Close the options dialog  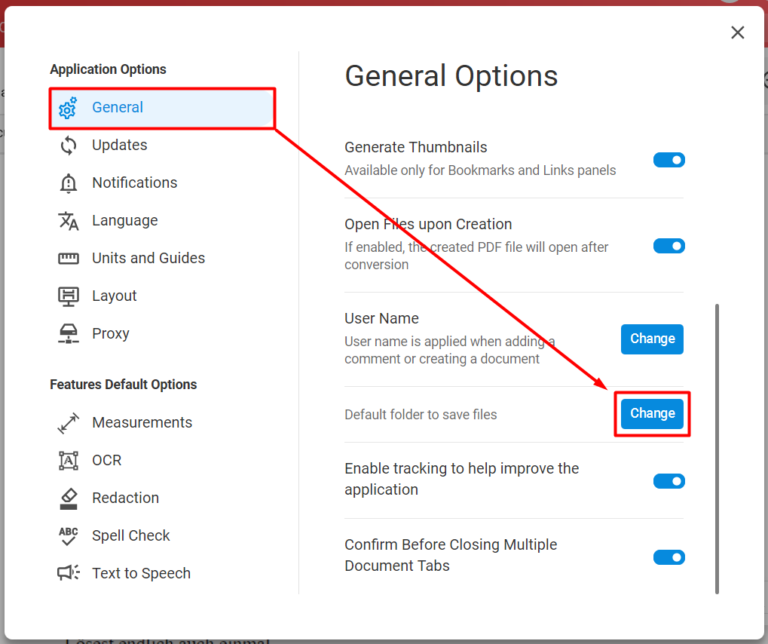pyautogui.click(x=738, y=33)
